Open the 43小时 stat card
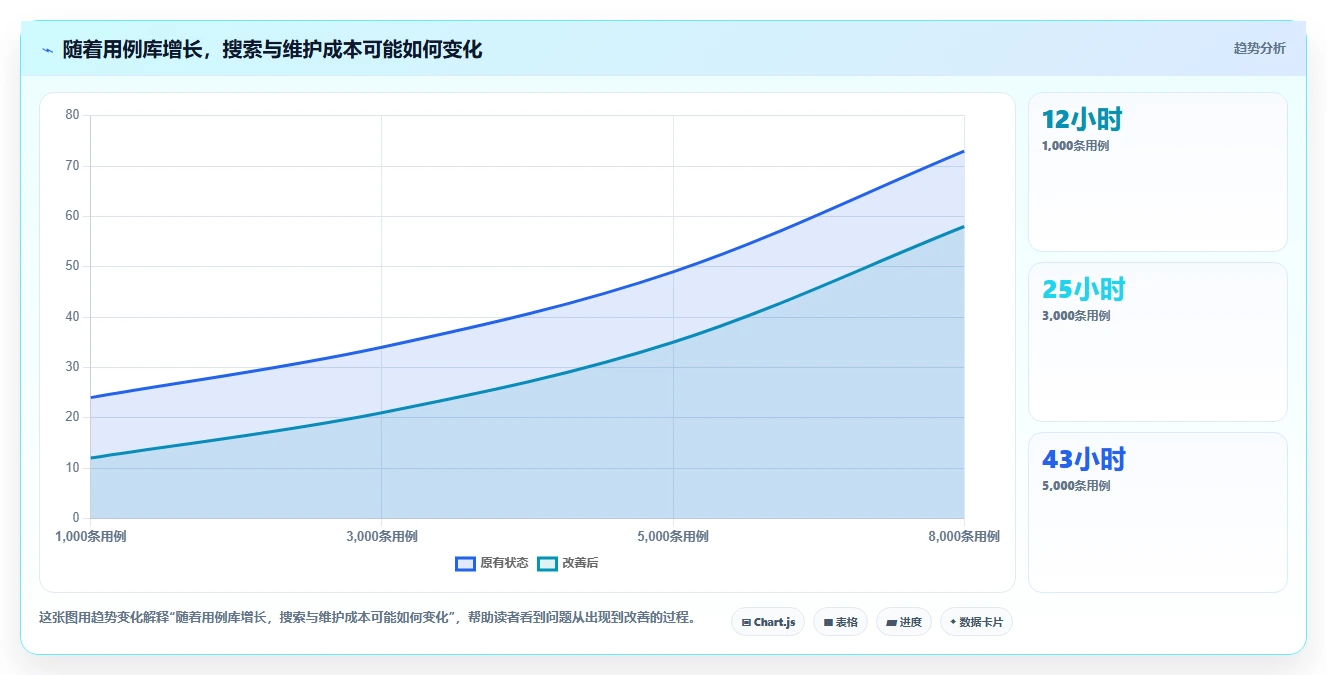Screen dimensions: 1327x675 (1157, 512)
